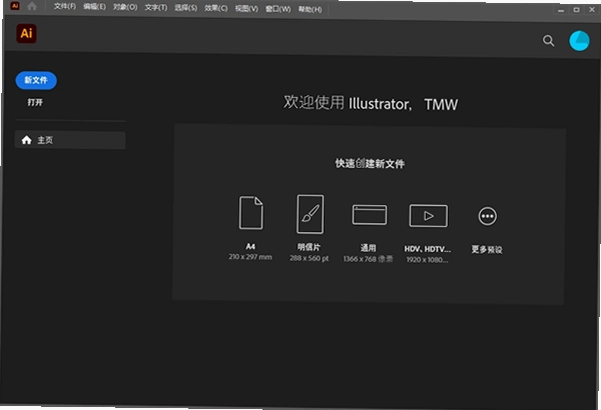Open 更多预设 more presets icon
The height and width of the screenshot is (410, 601).
click(487, 216)
